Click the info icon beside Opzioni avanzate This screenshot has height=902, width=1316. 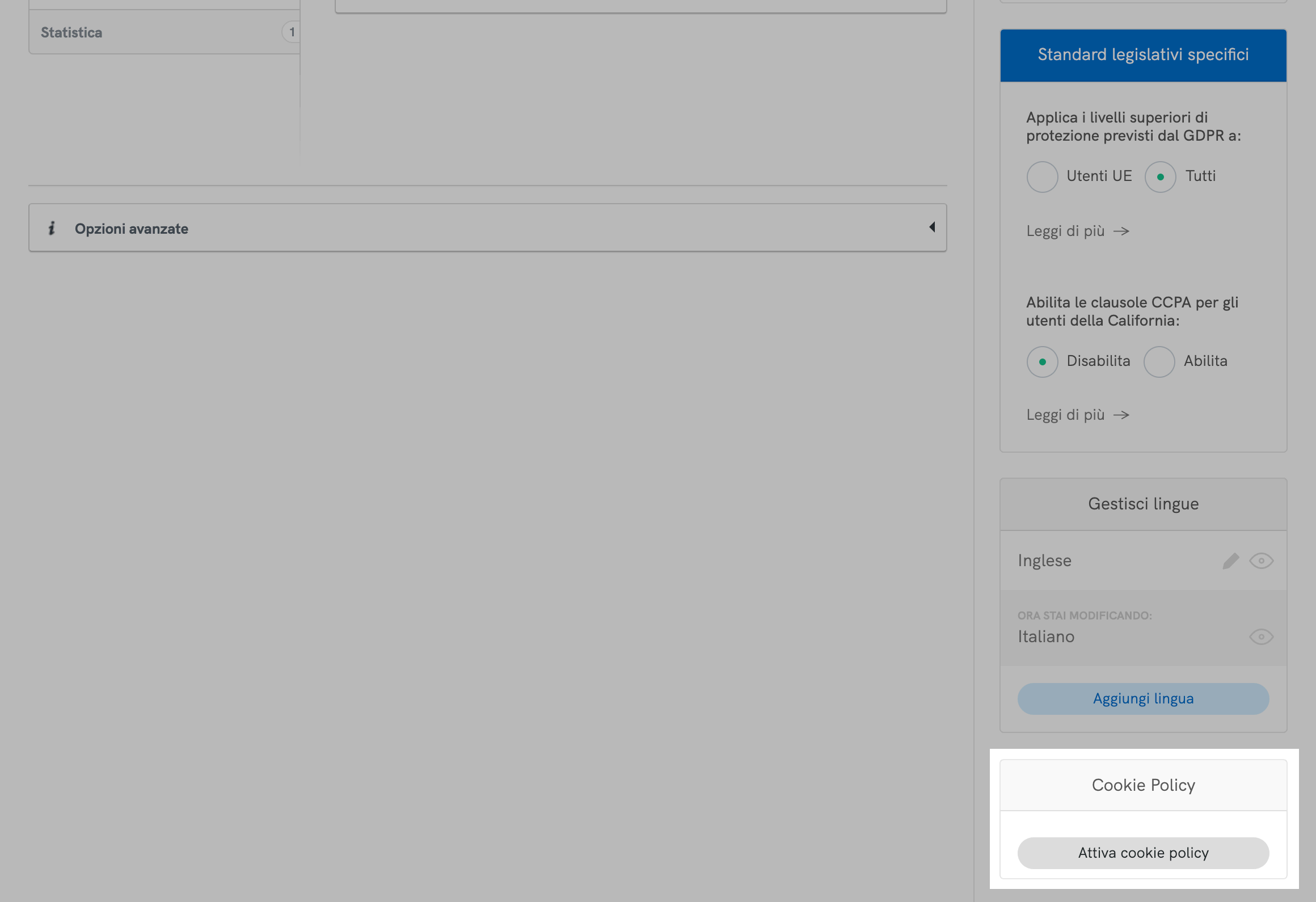pos(52,228)
